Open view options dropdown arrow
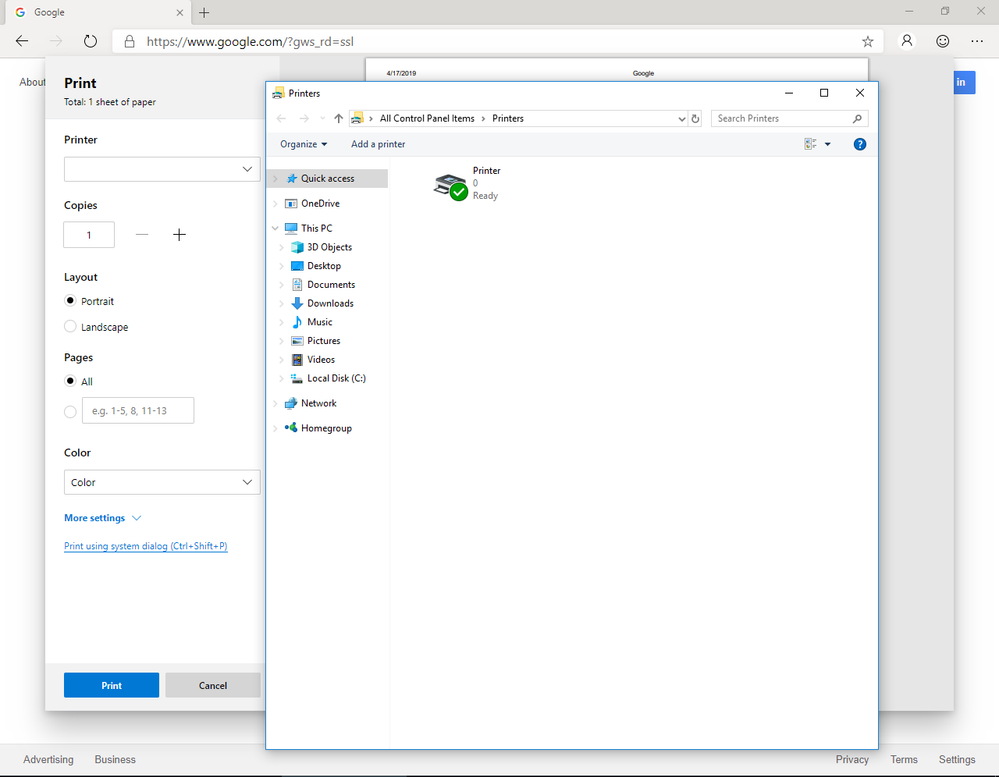The height and width of the screenshot is (777, 999). pyautogui.click(x=828, y=145)
